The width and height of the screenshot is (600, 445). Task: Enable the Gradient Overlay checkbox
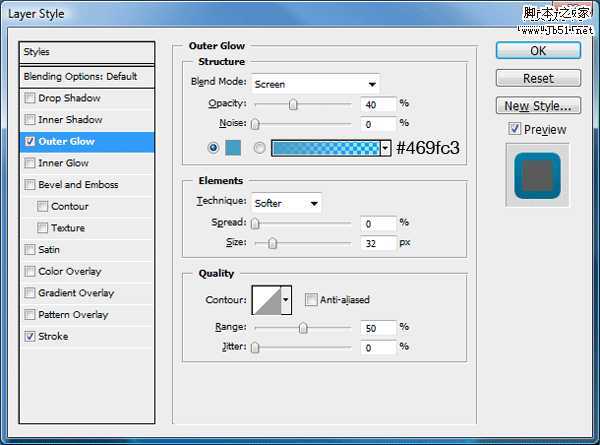click(29, 293)
